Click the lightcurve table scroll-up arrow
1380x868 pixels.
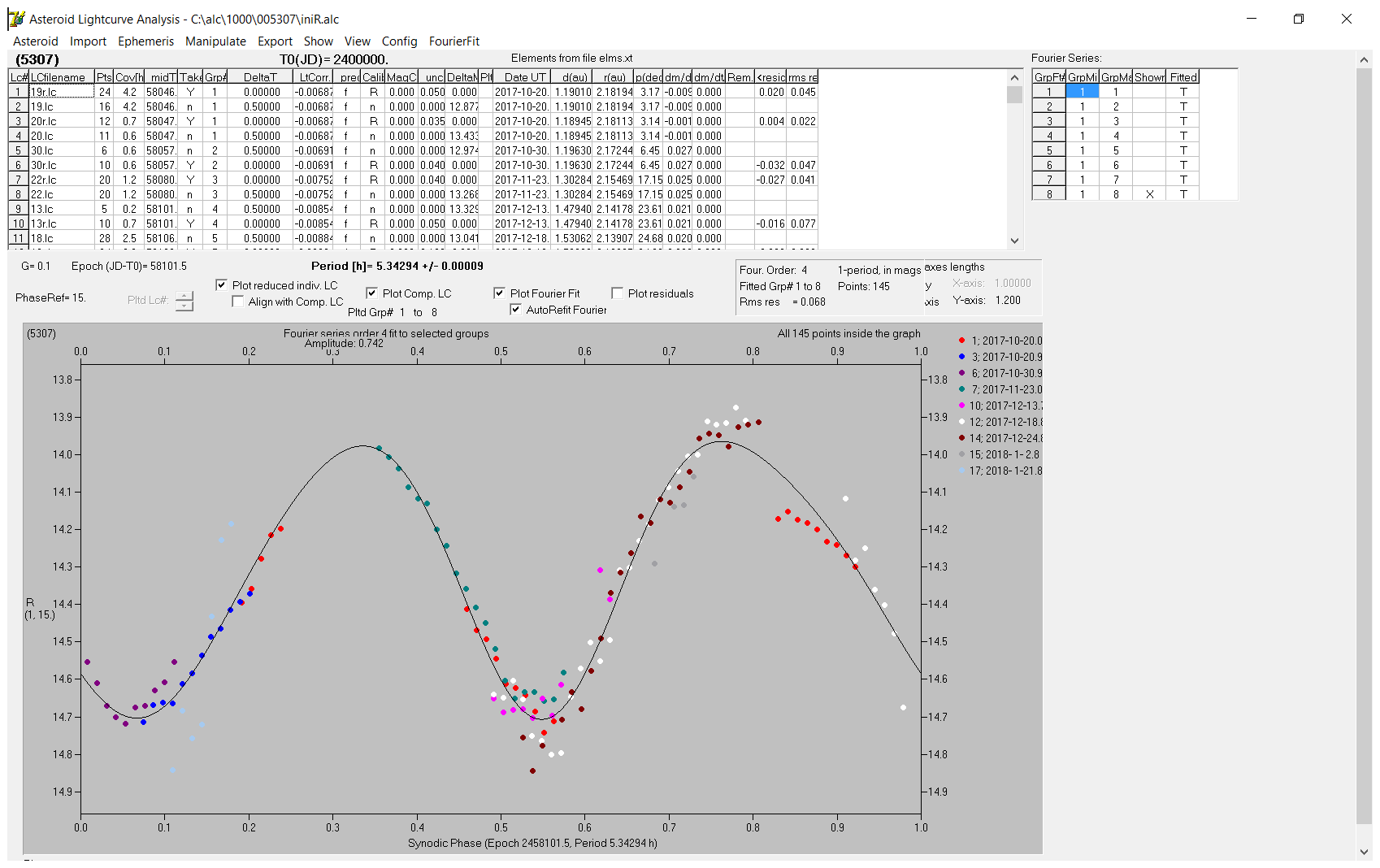(1014, 77)
